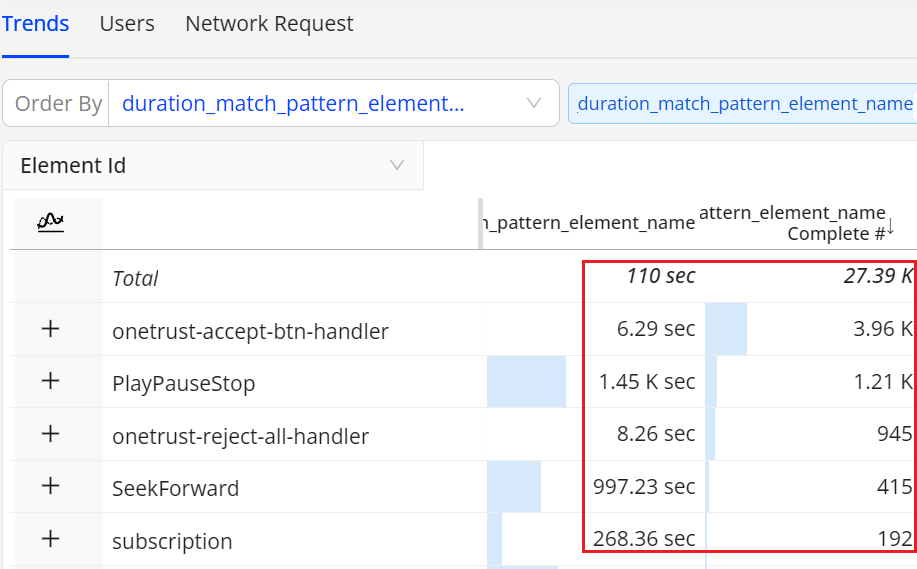Select the Trends tab
The height and width of the screenshot is (569, 917).
click(36, 24)
